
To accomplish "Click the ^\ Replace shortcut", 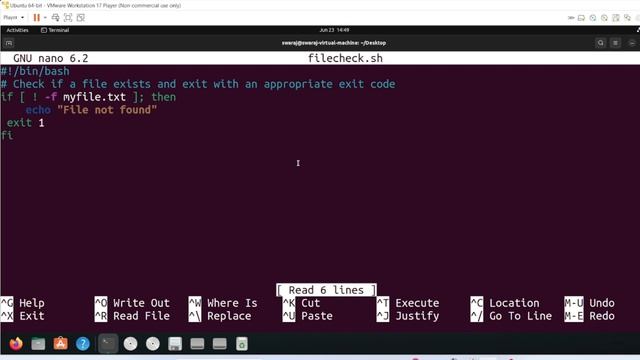I will (x=220, y=316).
